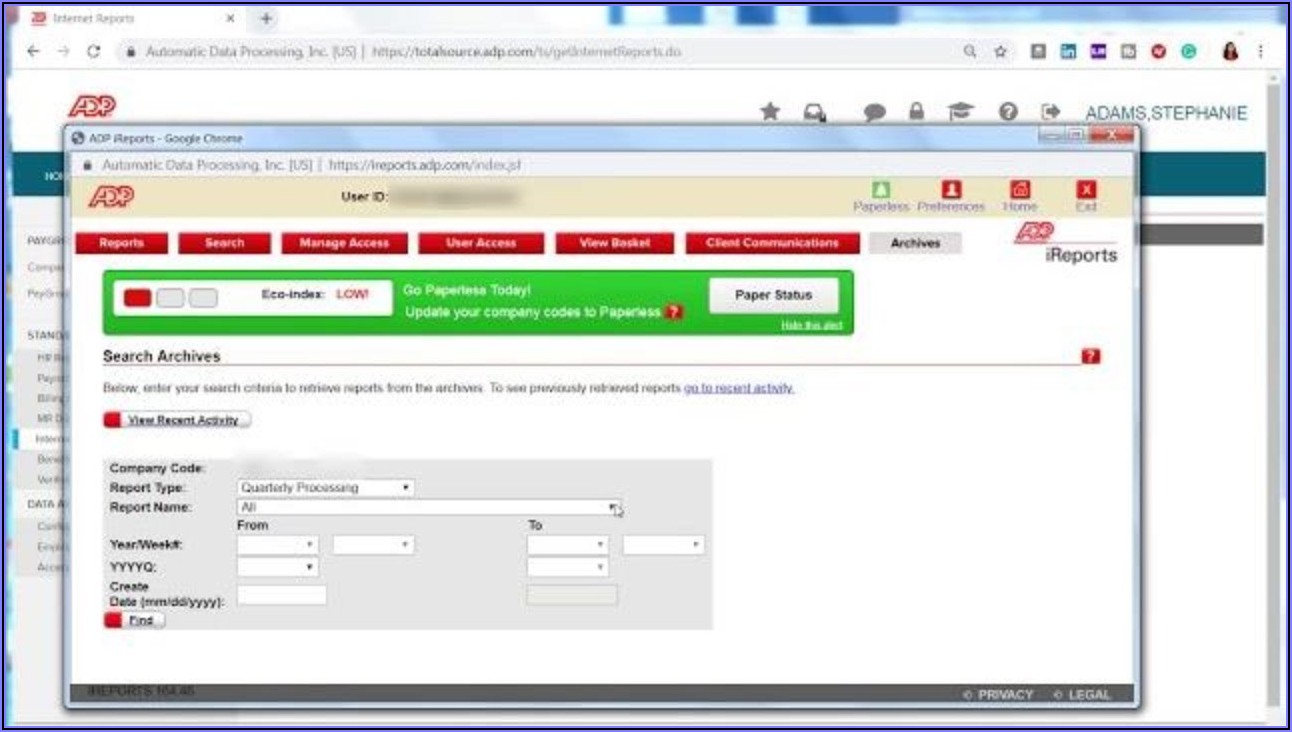Click the lock icon in ADP header
1292x732 pixels.
(x=916, y=112)
